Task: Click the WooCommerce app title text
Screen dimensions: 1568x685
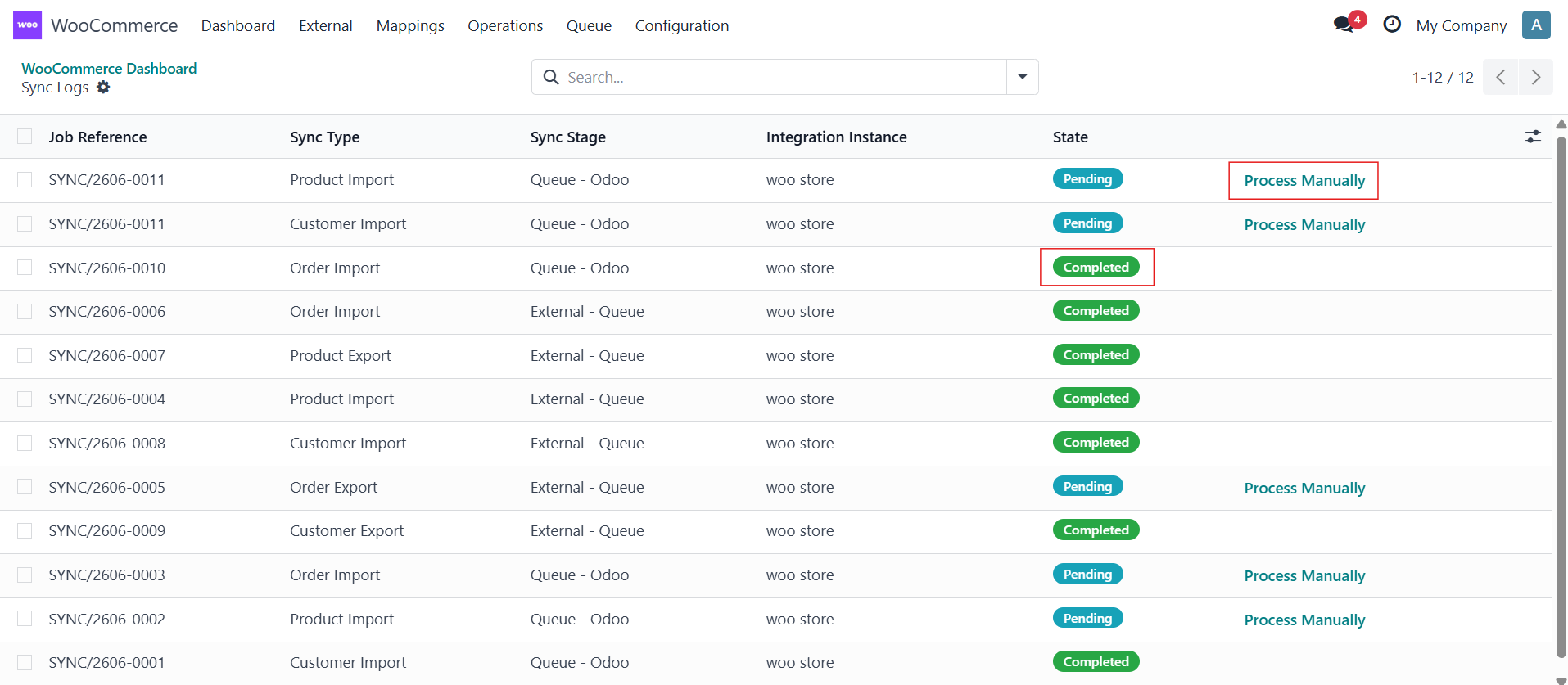Action: 114,25
